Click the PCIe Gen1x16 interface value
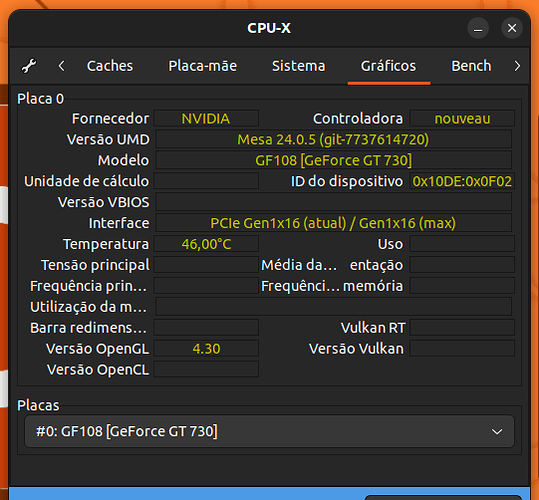 (333, 223)
